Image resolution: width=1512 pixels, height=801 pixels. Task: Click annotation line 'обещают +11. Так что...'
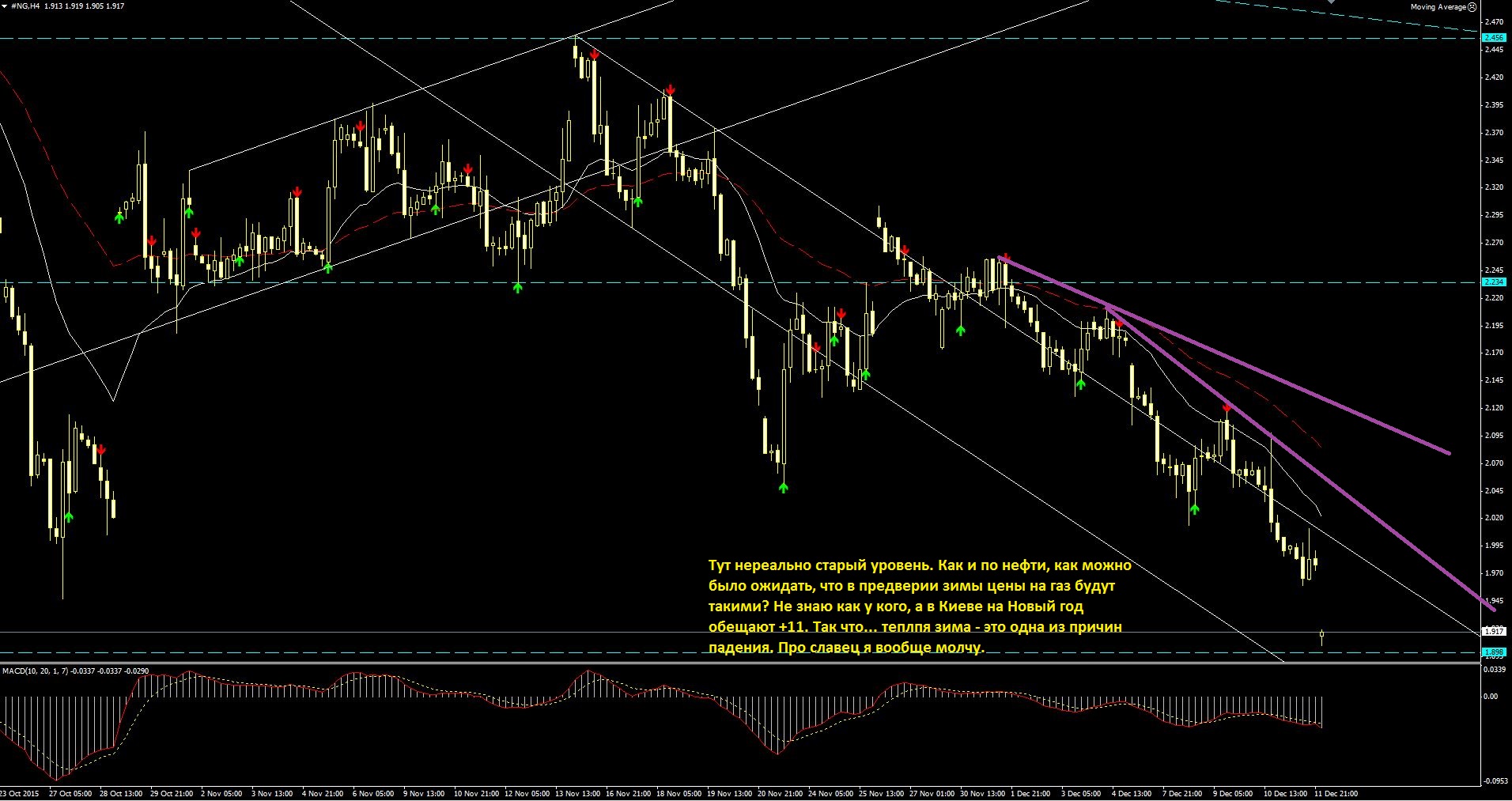[x=915, y=627]
